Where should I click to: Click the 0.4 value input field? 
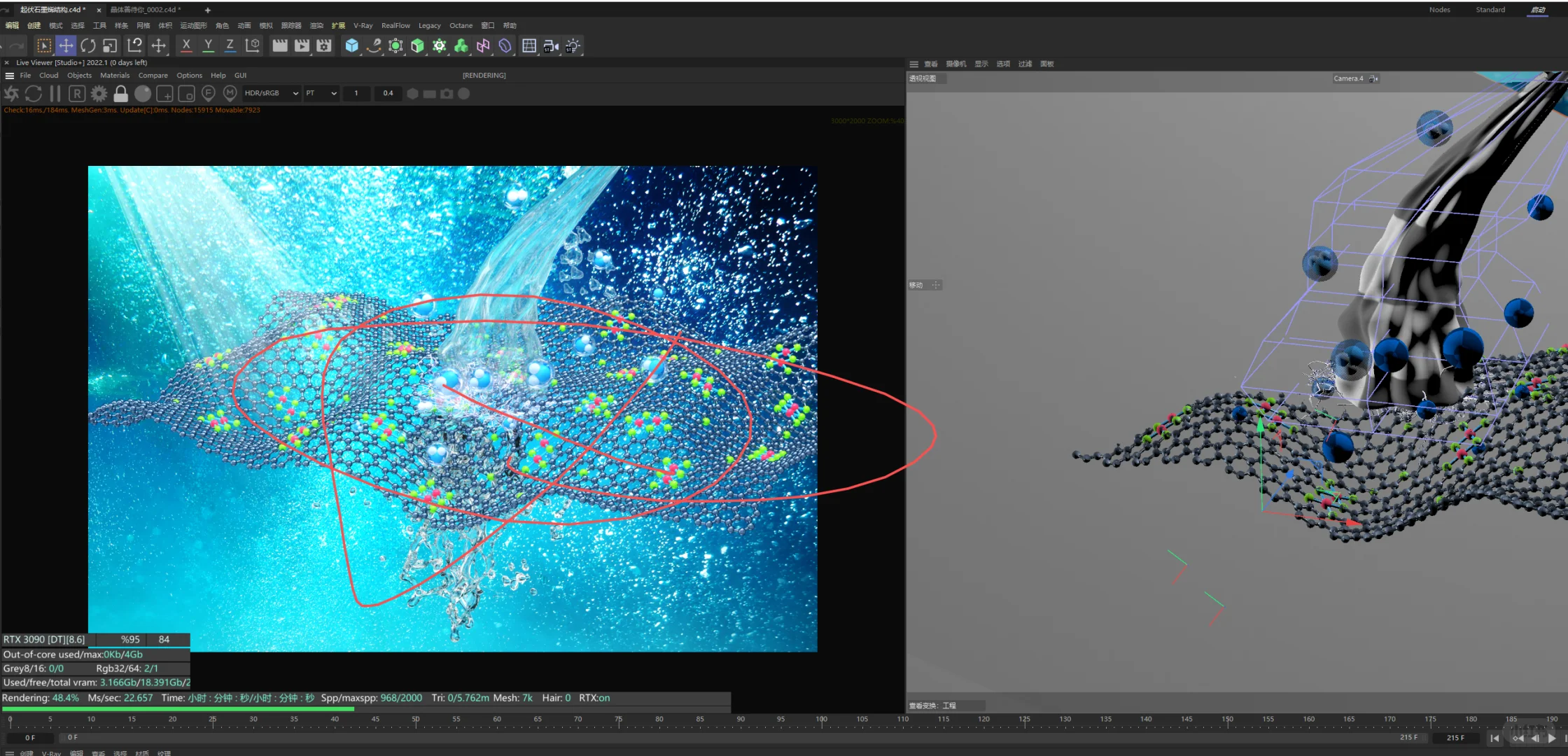(388, 93)
